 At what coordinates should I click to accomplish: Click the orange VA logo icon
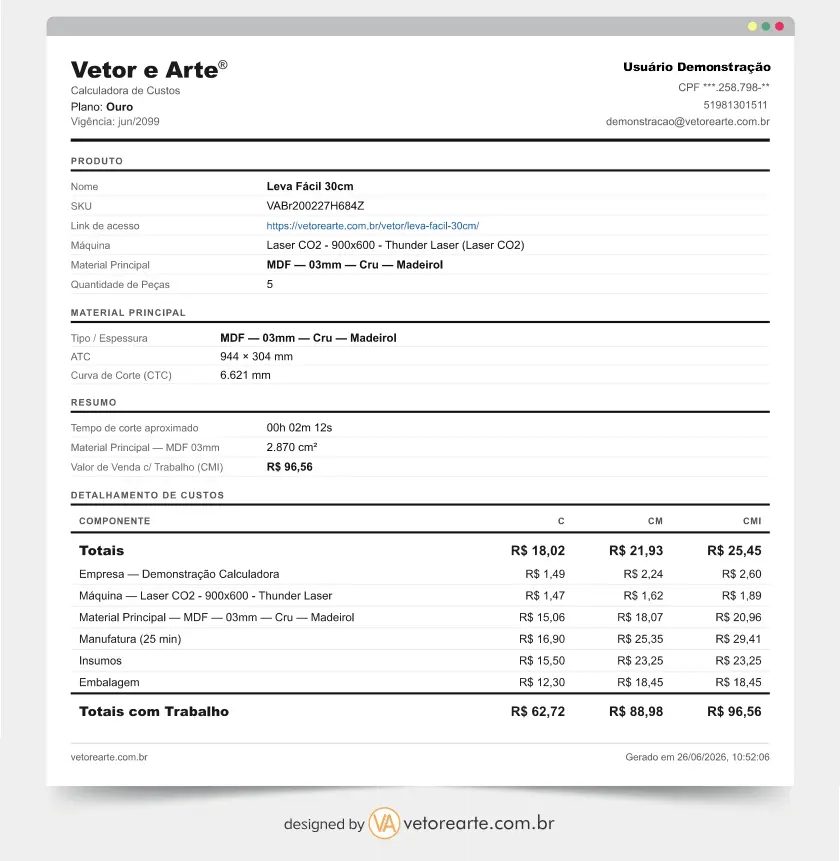point(384,823)
